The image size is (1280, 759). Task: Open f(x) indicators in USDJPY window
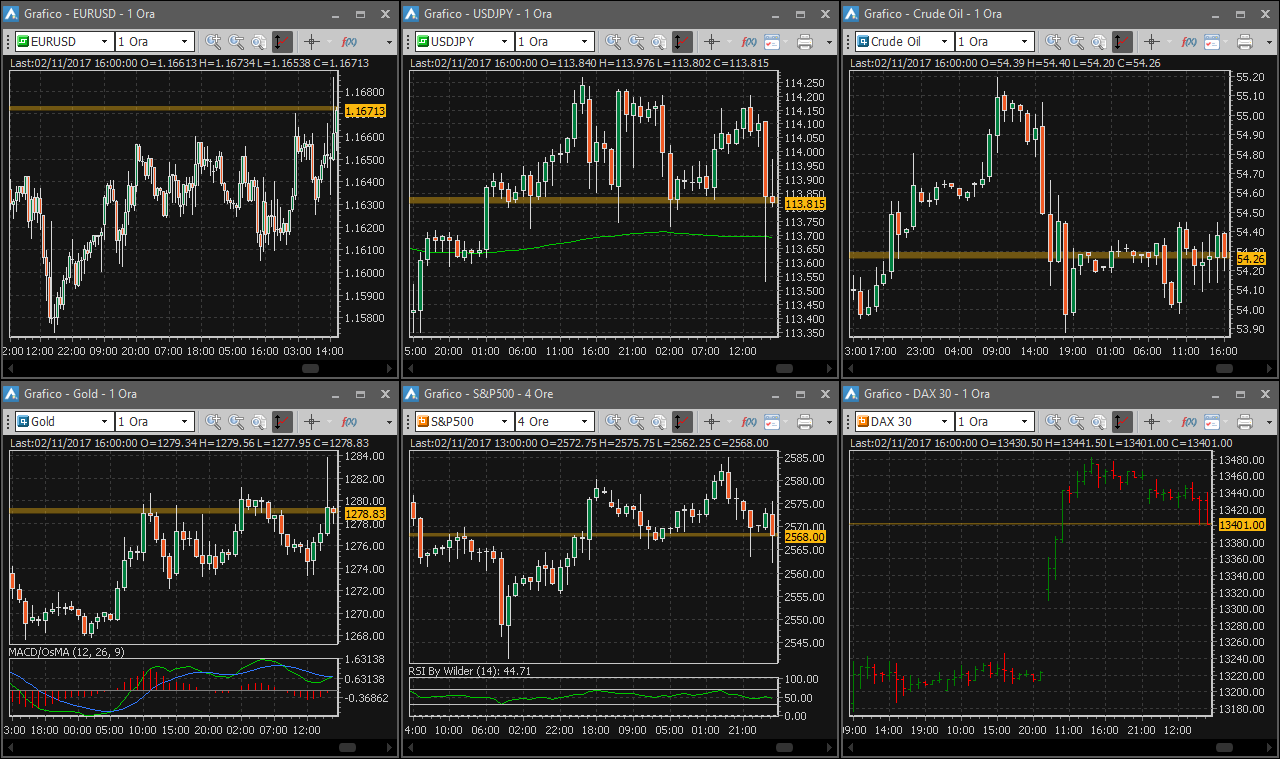[x=749, y=42]
